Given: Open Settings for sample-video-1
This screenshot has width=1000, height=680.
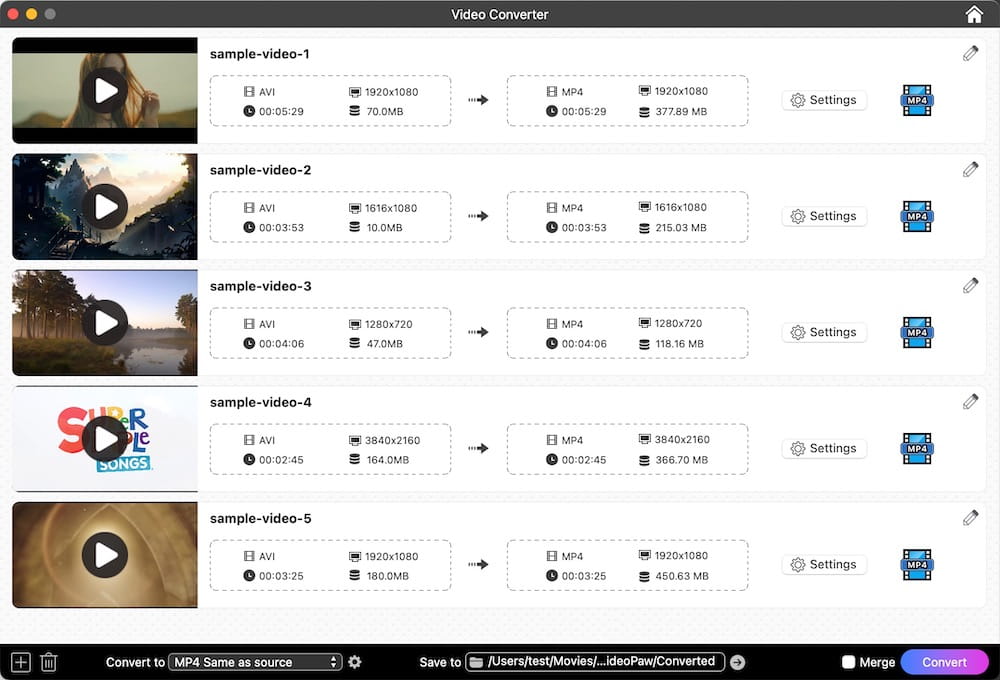Looking at the screenshot, I should tap(824, 100).
